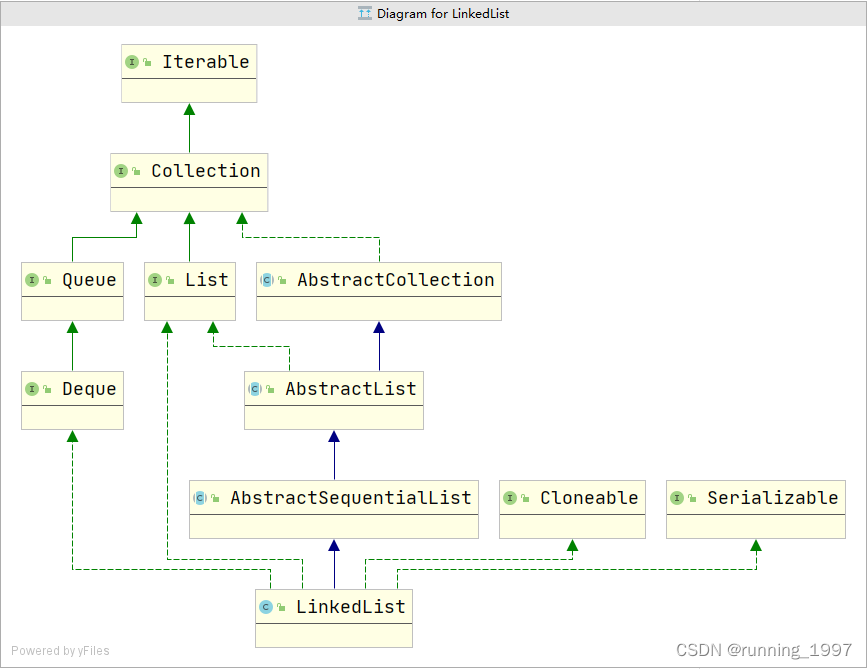Click the 'Diagram for LinkedList' title text

[x=443, y=13]
